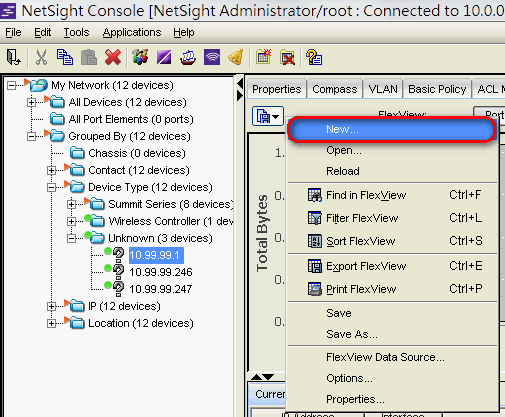Click the right-pointing panel expand arrow
Screen dimensions: 505x417
tap(240, 96)
